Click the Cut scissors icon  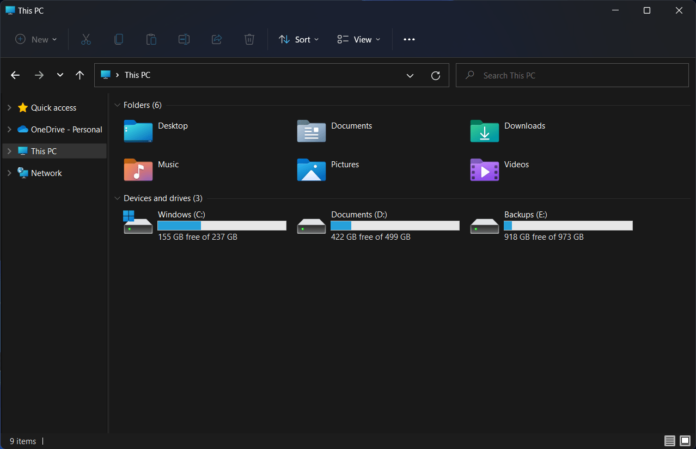[86, 39]
